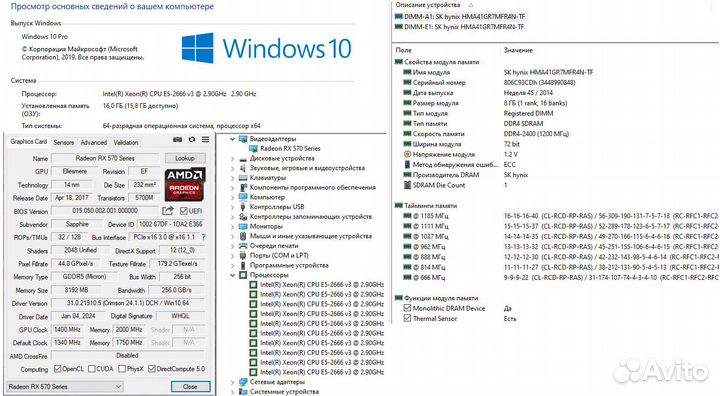Click the GPU-Z screenshot camera icon
The width and height of the screenshot is (720, 396).
point(177,140)
